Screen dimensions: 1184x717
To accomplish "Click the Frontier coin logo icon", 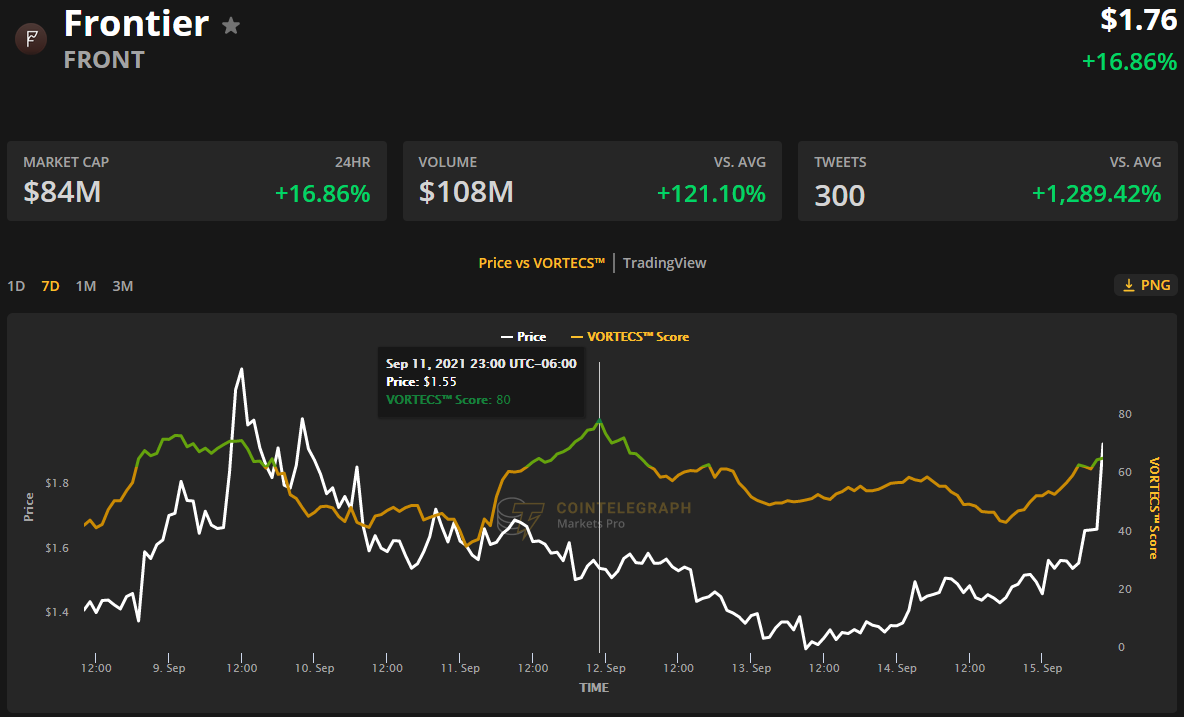I will (x=31, y=39).
